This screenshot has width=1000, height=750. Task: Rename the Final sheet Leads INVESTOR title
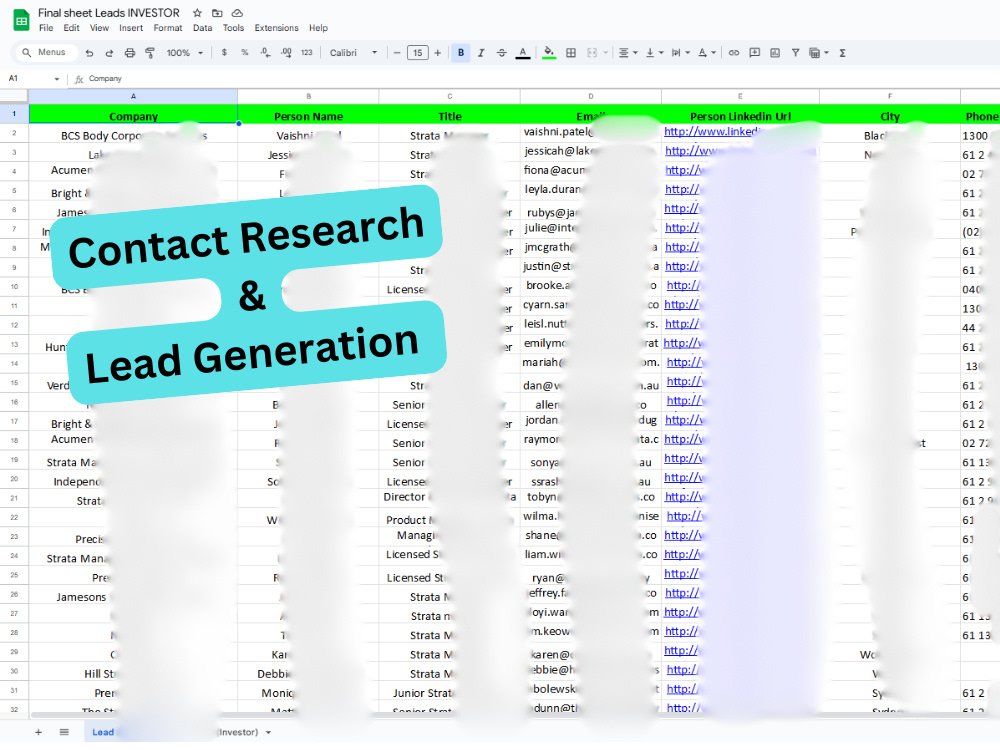109,13
